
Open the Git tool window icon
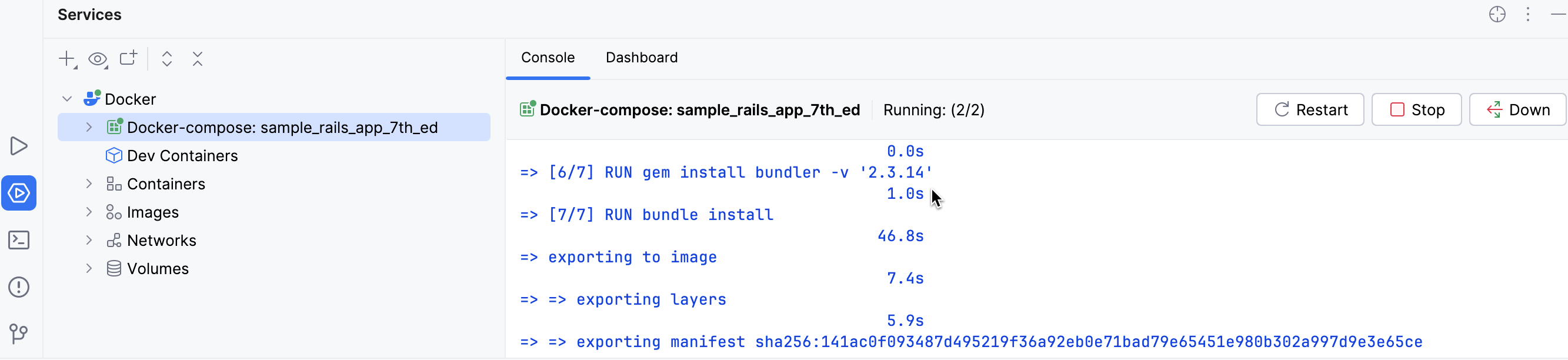[x=19, y=333]
